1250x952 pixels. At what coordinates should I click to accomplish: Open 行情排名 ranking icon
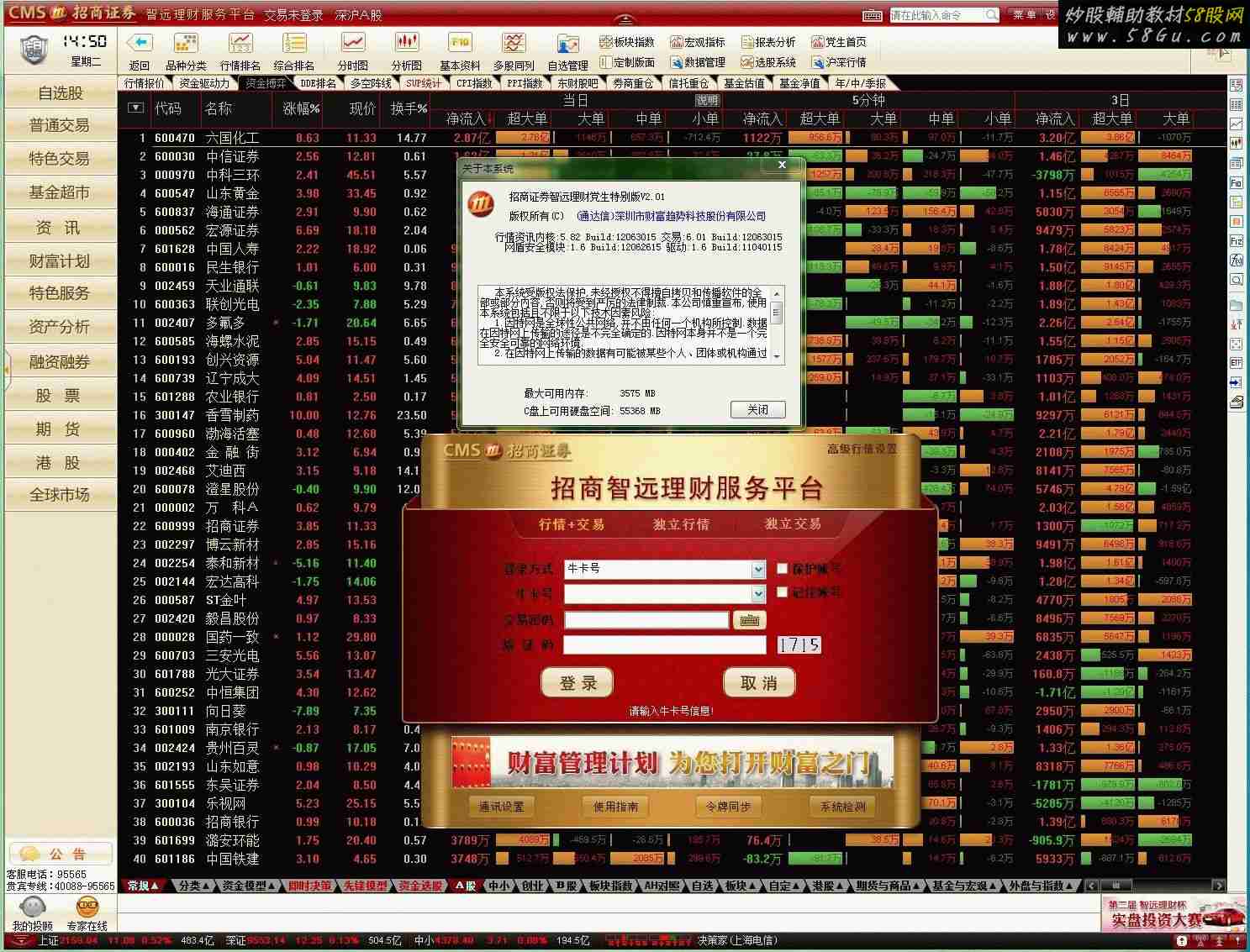[240, 43]
